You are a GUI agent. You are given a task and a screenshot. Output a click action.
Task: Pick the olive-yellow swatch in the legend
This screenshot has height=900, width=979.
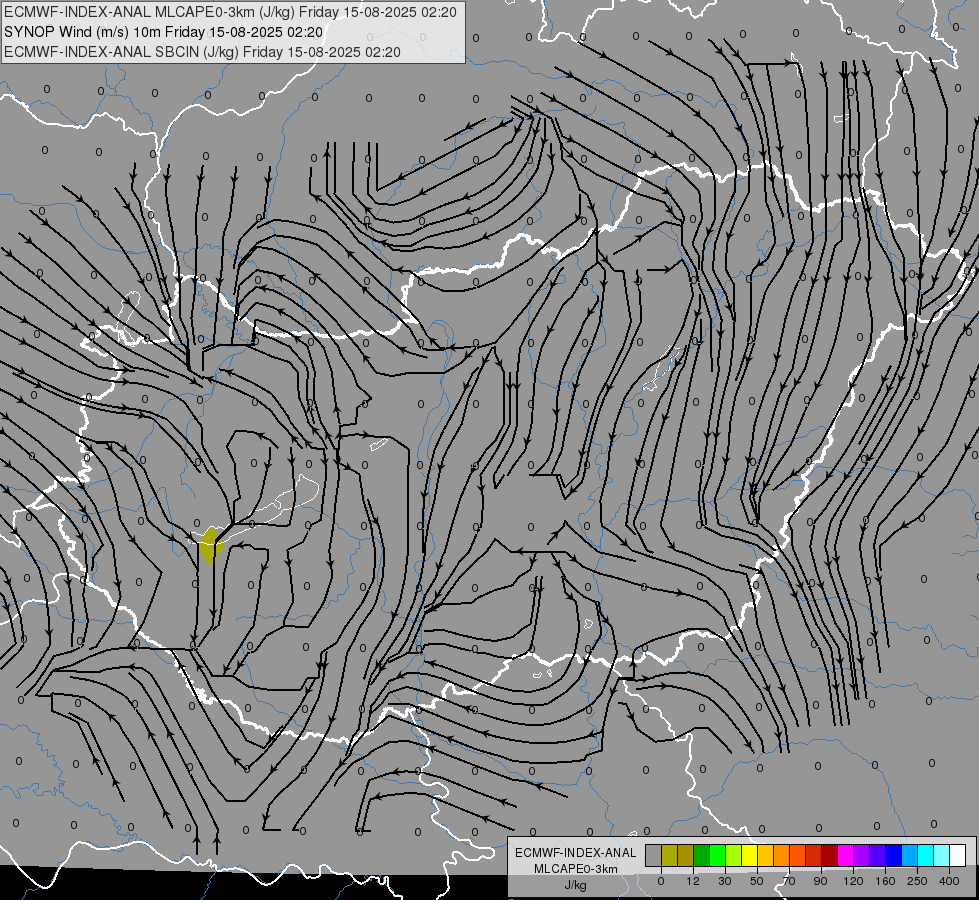(669, 855)
